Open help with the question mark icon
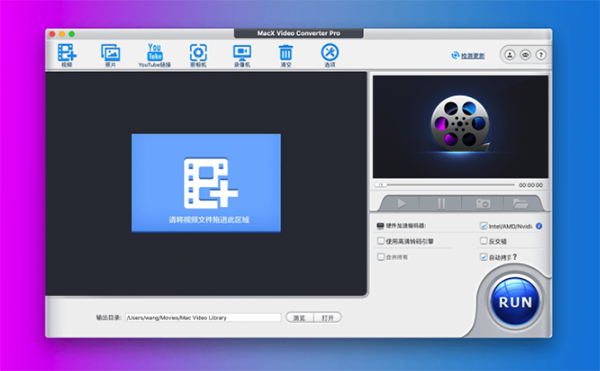 (541, 55)
